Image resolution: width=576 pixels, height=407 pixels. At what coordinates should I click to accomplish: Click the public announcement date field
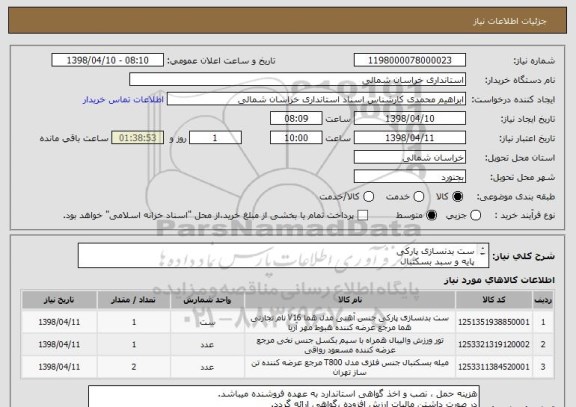click(x=108, y=60)
